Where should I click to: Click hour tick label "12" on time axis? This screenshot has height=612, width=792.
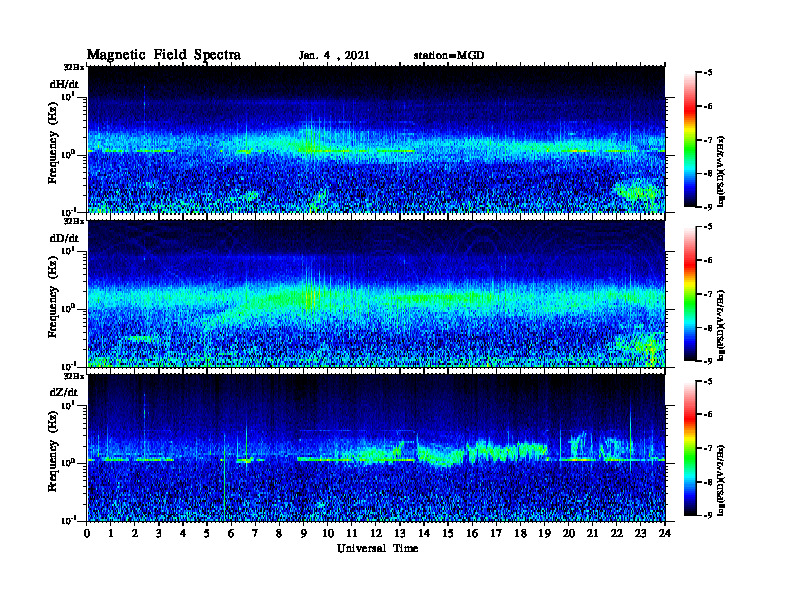(376, 533)
